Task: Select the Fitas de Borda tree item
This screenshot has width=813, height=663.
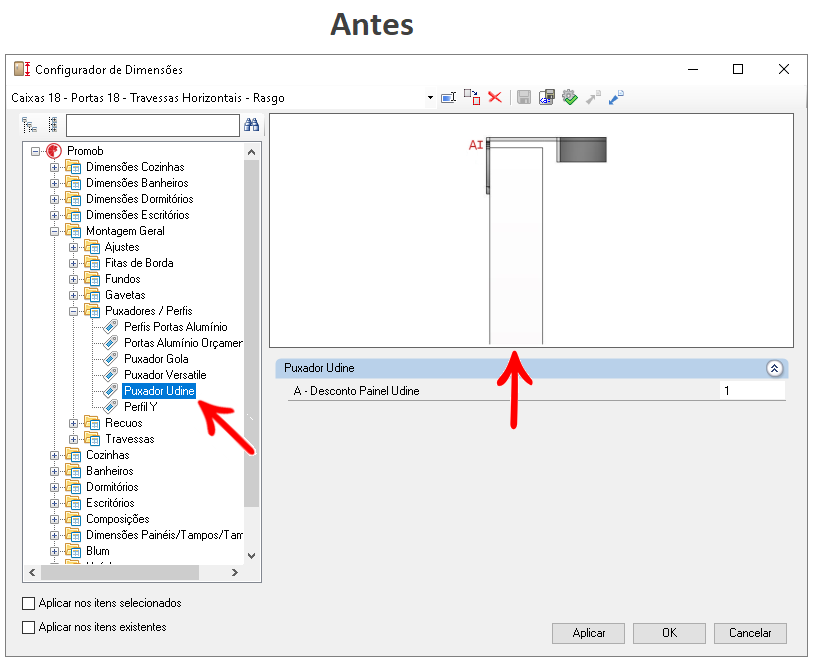Action: 139,263
